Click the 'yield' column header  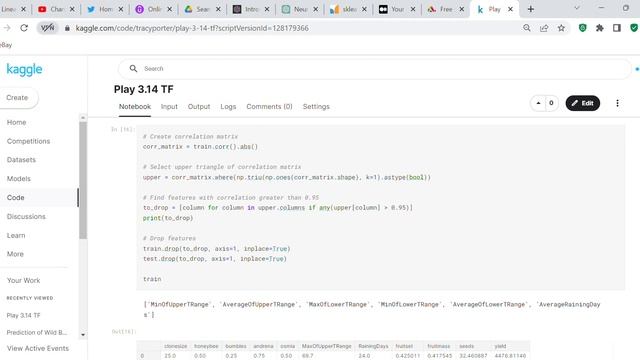(x=500, y=346)
